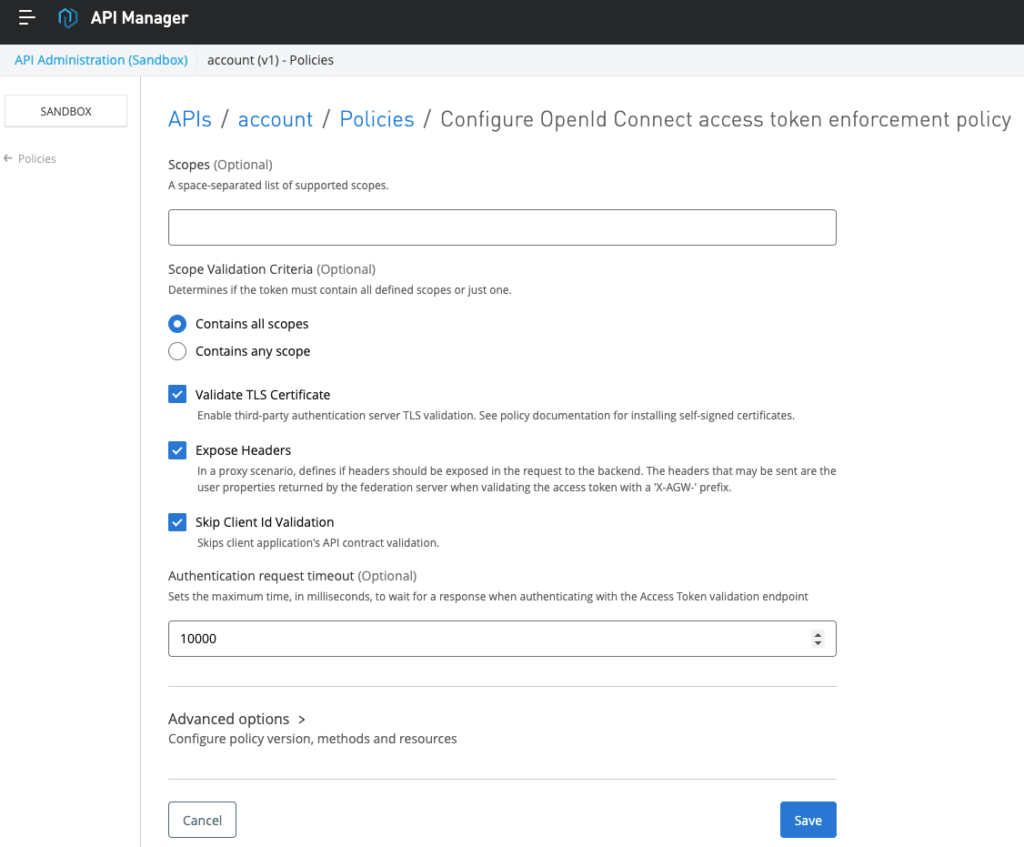Click the Save button

click(807, 820)
